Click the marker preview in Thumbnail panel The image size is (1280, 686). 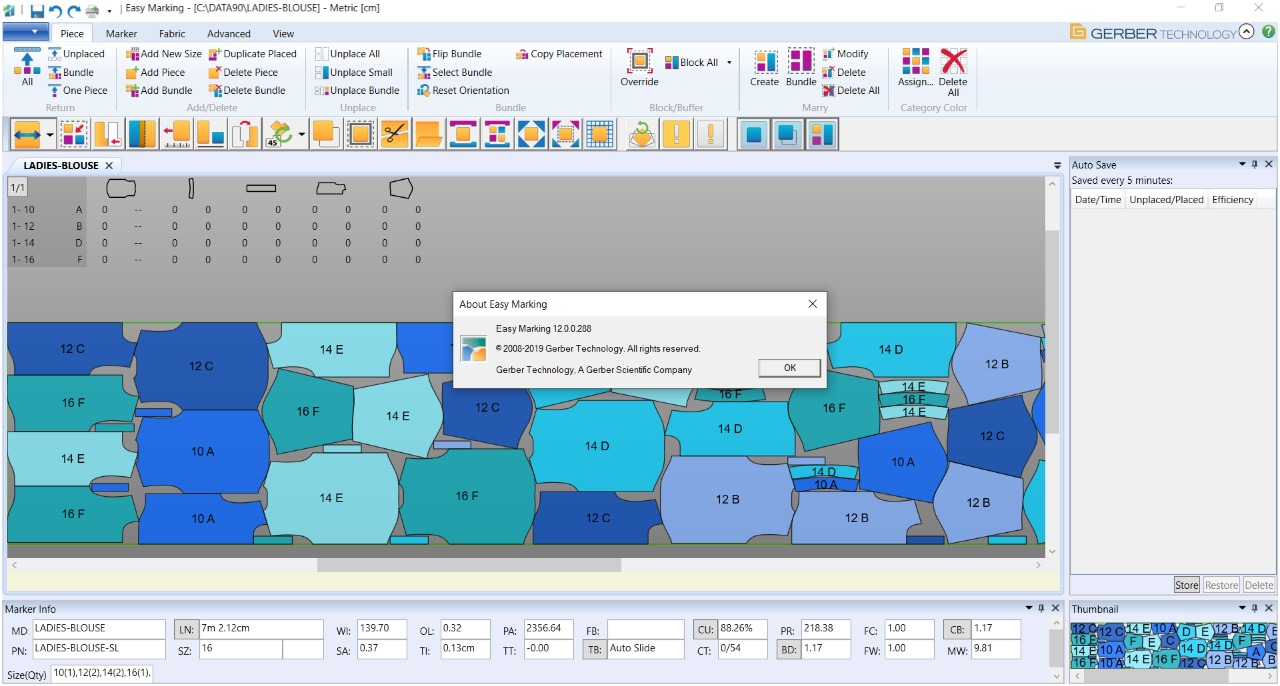[x=1173, y=645]
